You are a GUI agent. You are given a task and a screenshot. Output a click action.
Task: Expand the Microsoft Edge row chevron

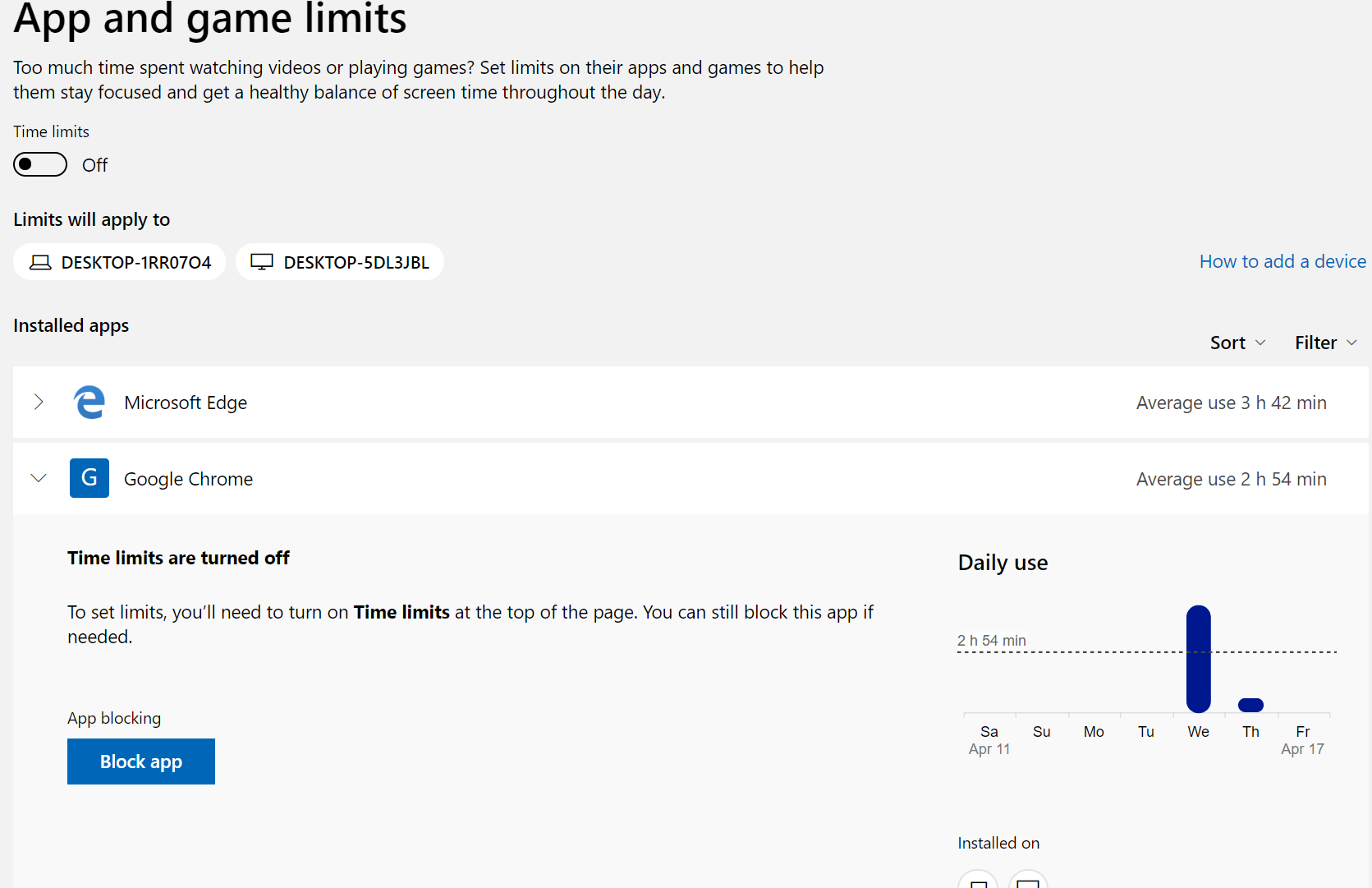pyautogui.click(x=39, y=402)
